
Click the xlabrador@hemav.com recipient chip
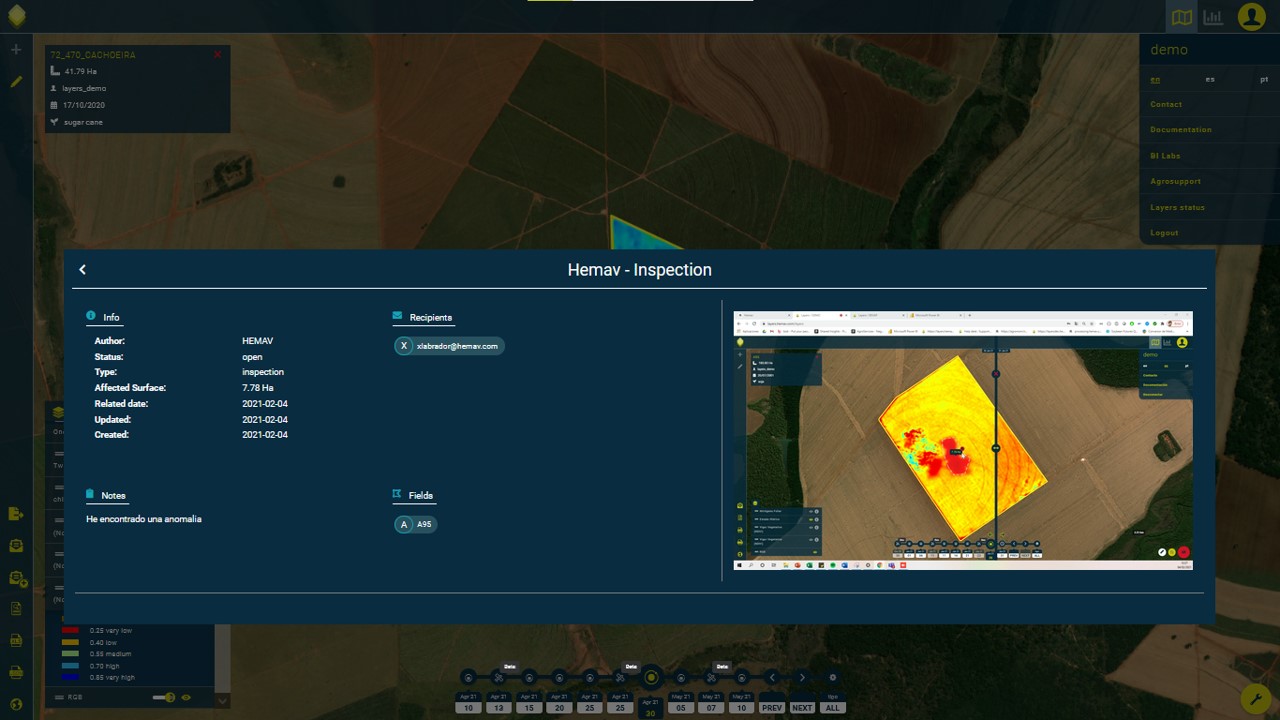point(449,346)
